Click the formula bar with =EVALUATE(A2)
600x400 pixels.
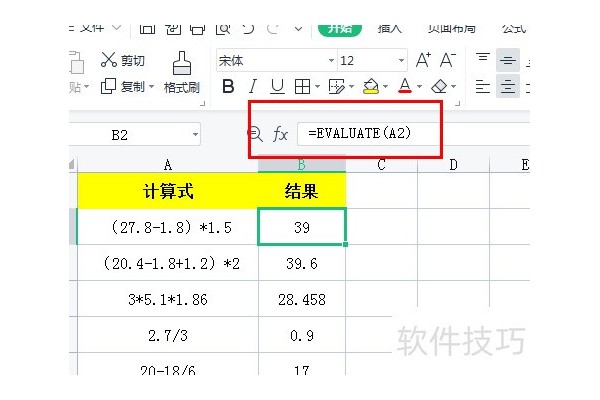click(413, 134)
